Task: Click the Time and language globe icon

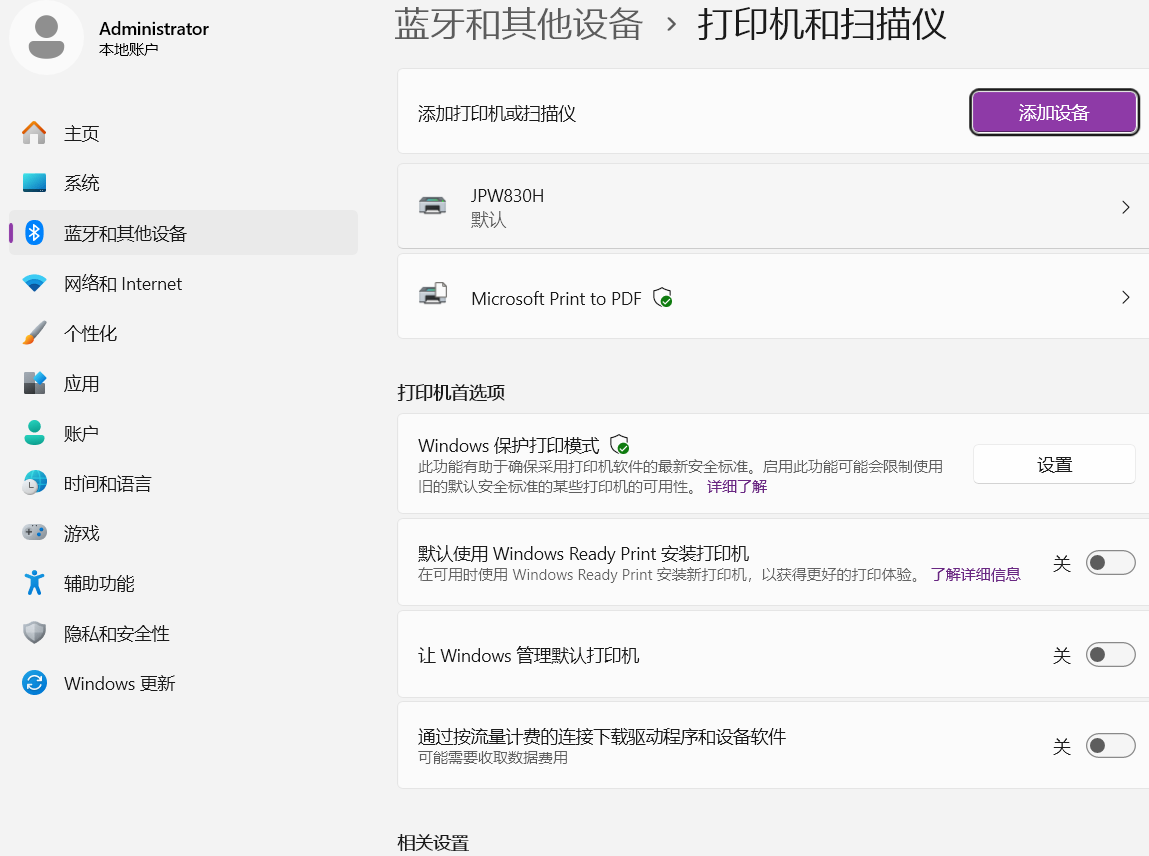Action: (x=34, y=483)
